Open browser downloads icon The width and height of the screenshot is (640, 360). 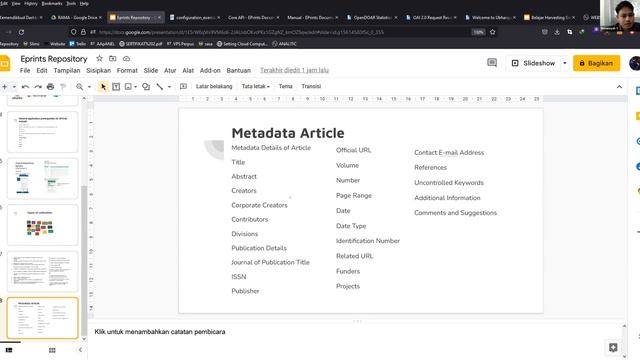click(x=557, y=32)
